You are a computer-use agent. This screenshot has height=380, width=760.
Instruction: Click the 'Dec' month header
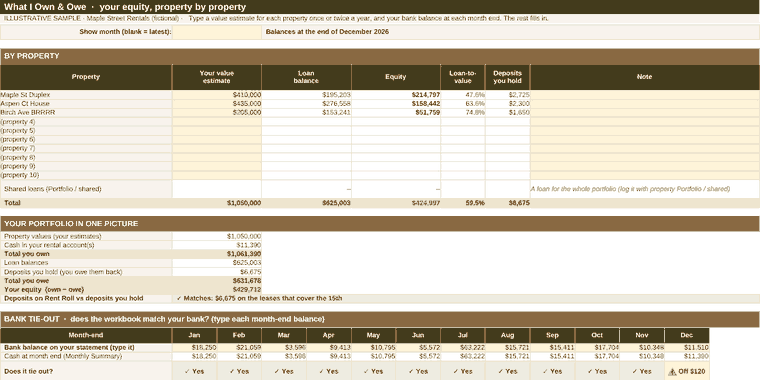(x=687, y=335)
